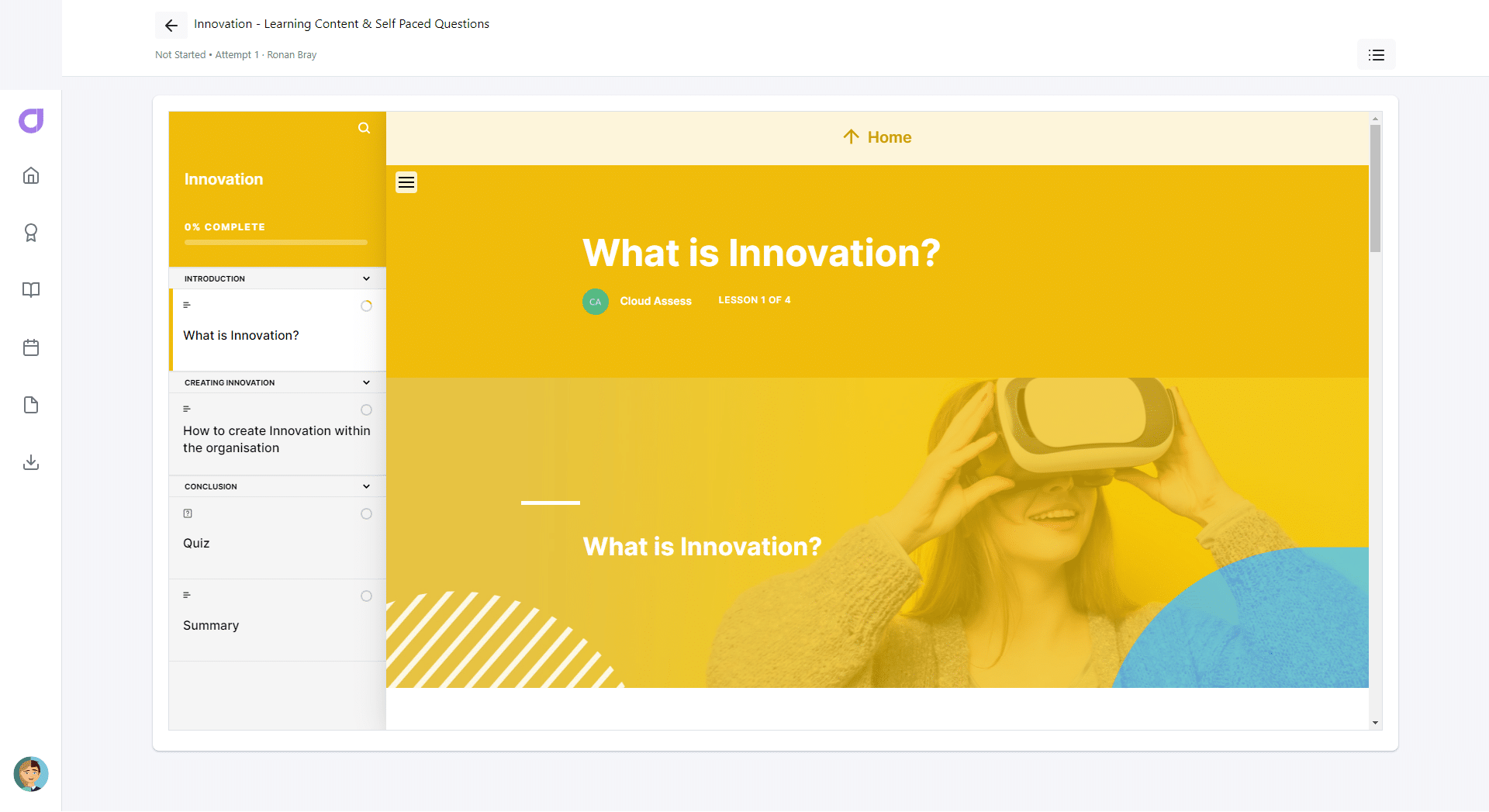Click the search magnifier in course sidebar
The image size is (1489, 812).
(364, 128)
